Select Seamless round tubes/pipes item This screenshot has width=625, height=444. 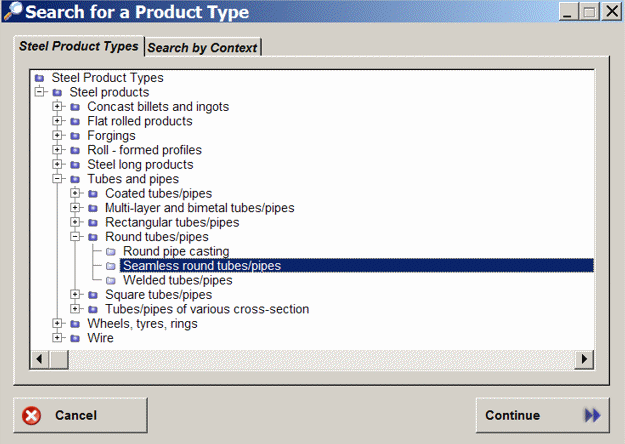point(201,266)
